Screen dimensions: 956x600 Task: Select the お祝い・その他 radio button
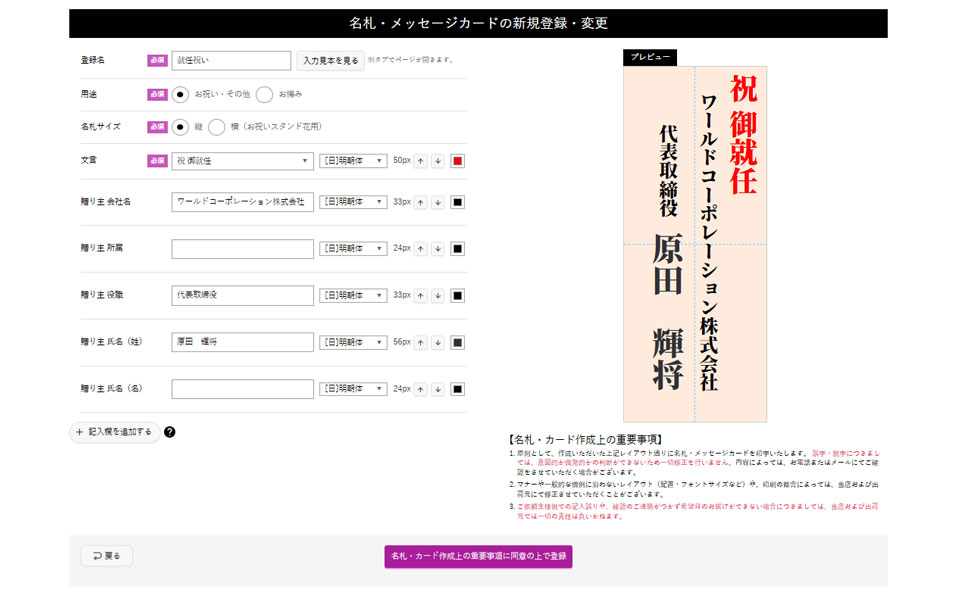[x=180, y=94]
